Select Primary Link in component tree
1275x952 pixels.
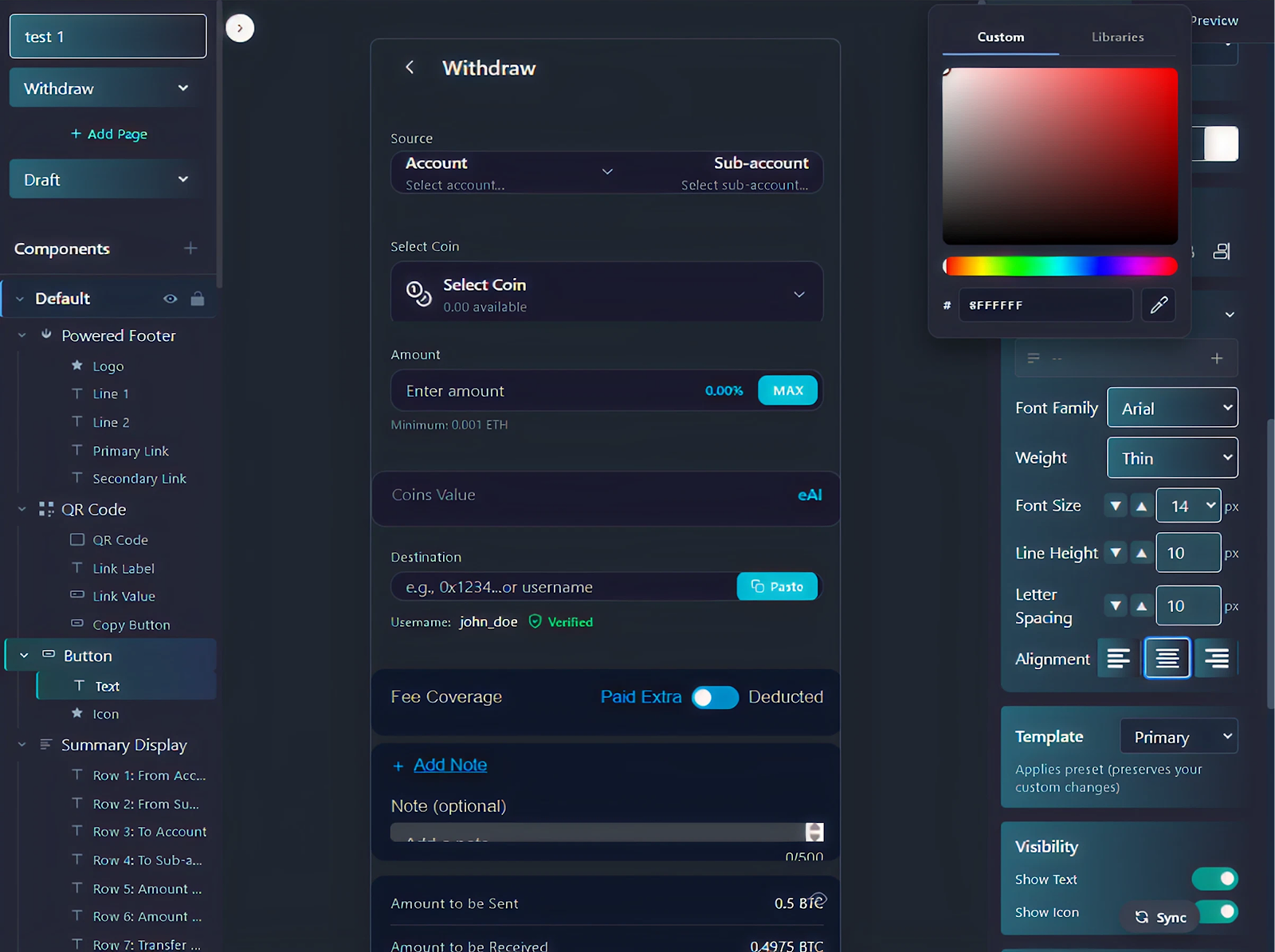[x=131, y=450]
